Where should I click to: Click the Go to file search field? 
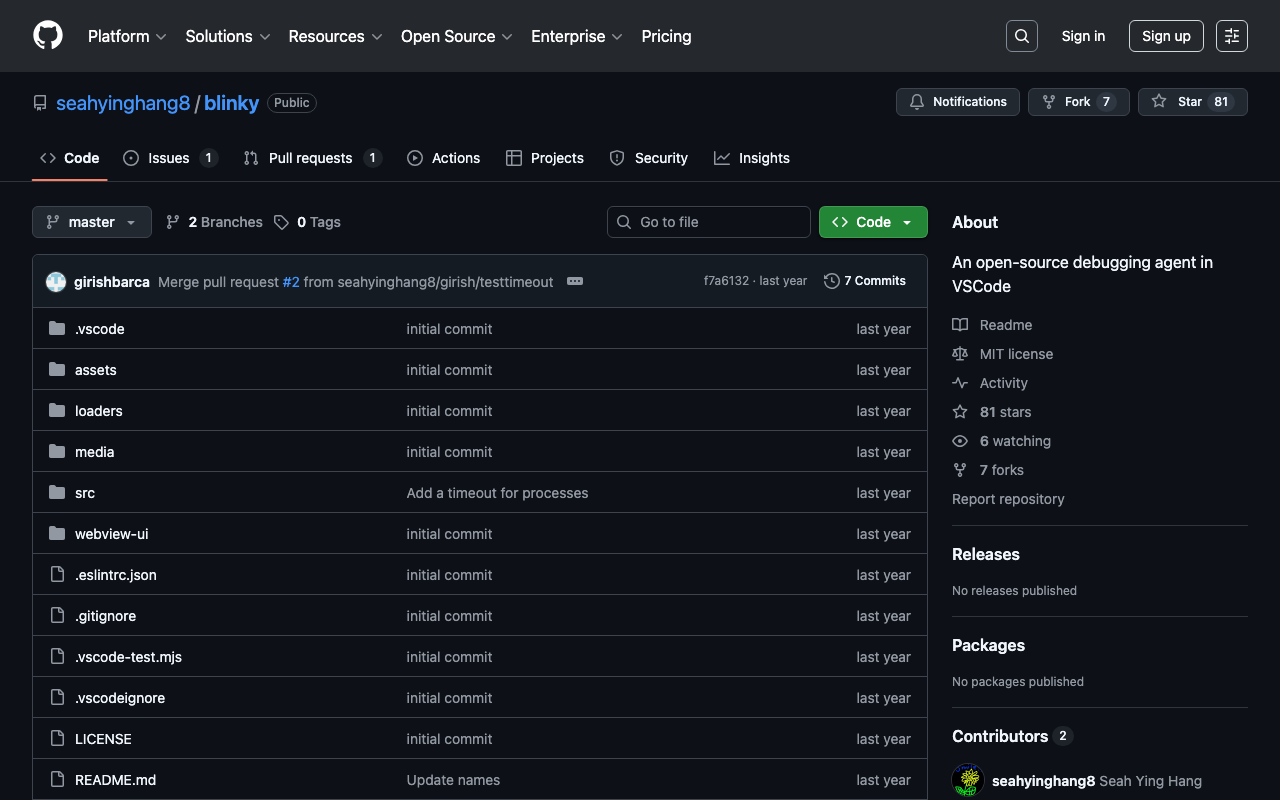[x=709, y=222]
